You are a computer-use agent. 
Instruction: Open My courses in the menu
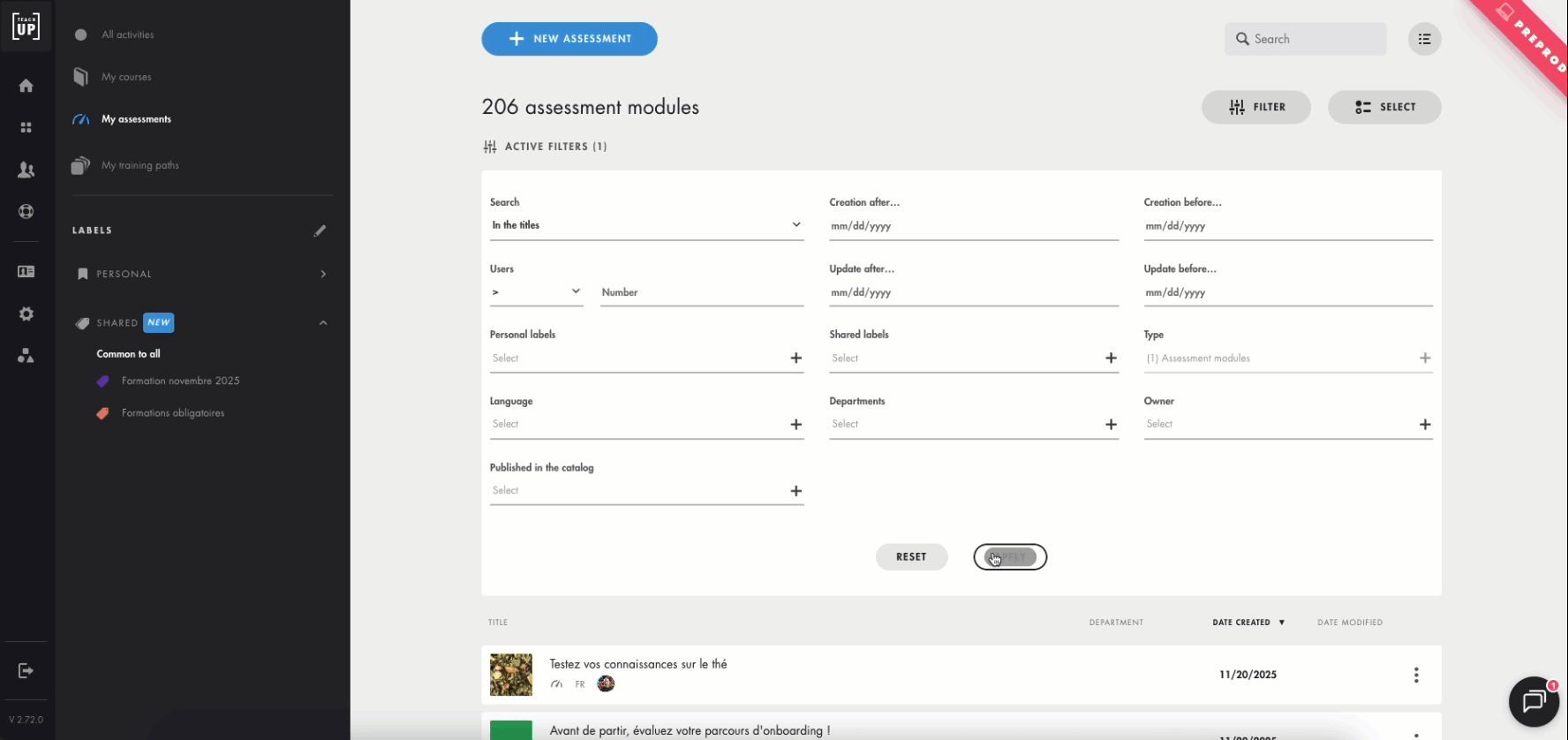[126, 77]
